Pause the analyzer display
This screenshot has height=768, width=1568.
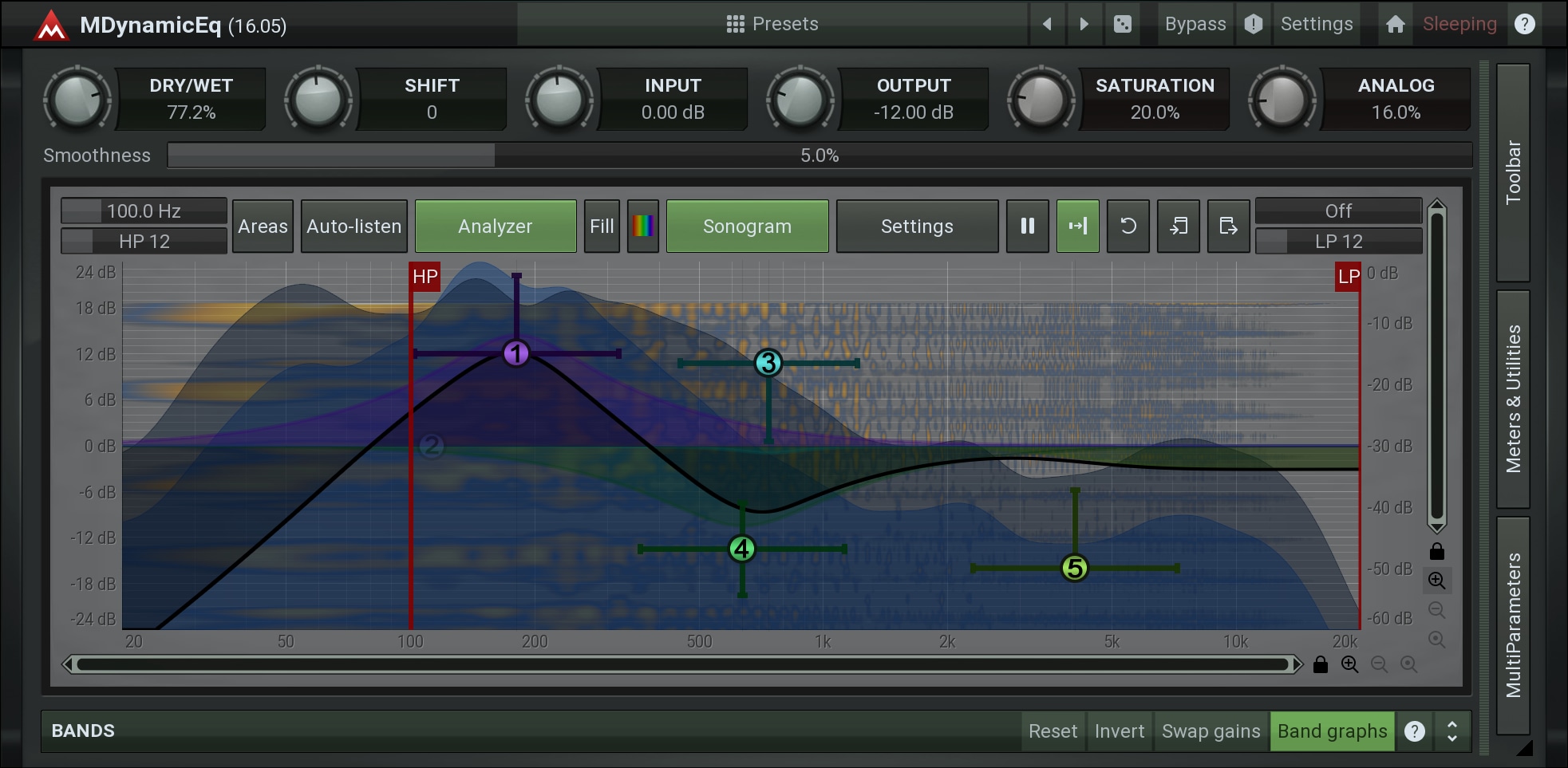1028,226
